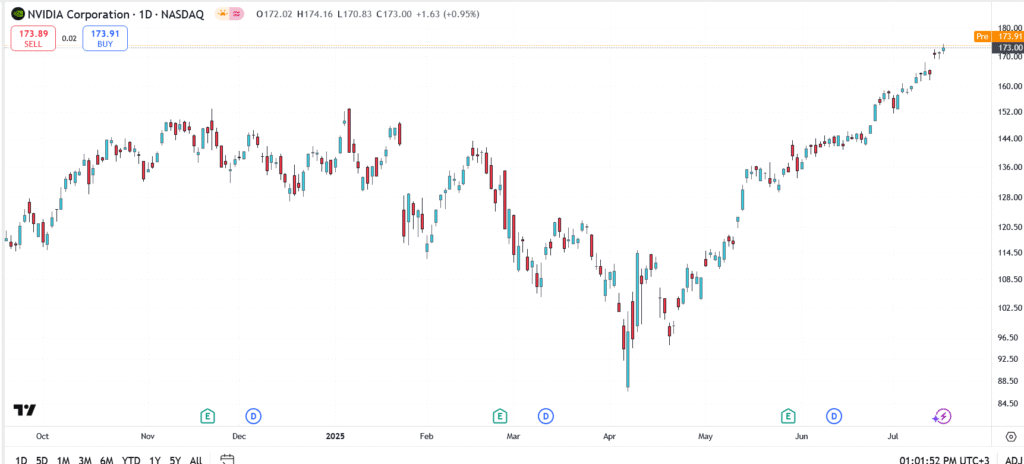Viewport: 1024px width, 464px height.
Task: Switch to the YTD range
Action: 131,460
